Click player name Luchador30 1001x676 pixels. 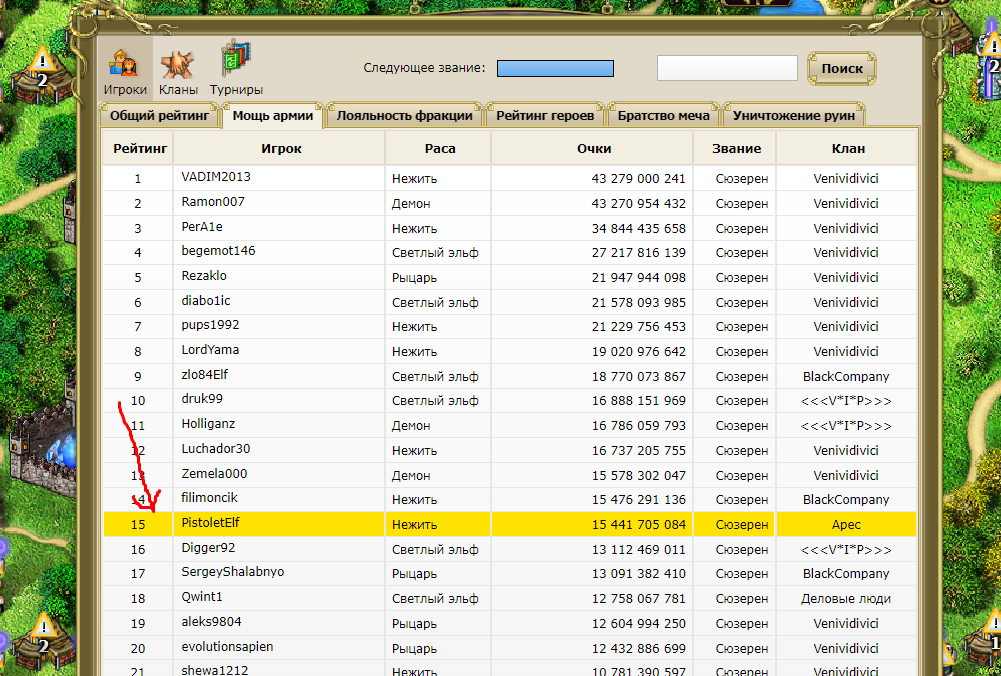pos(215,449)
